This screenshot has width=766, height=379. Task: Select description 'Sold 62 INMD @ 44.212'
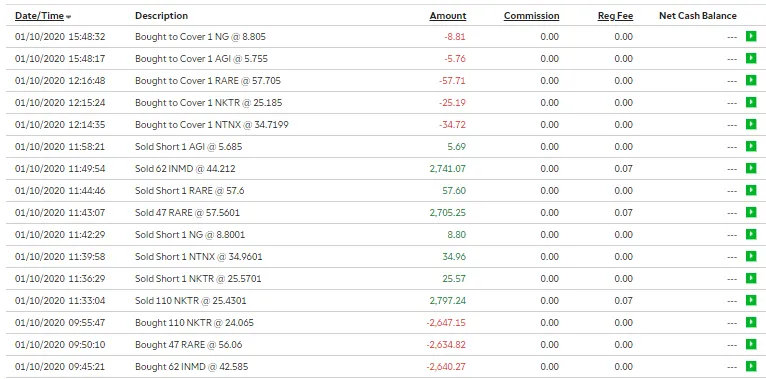tap(185, 168)
